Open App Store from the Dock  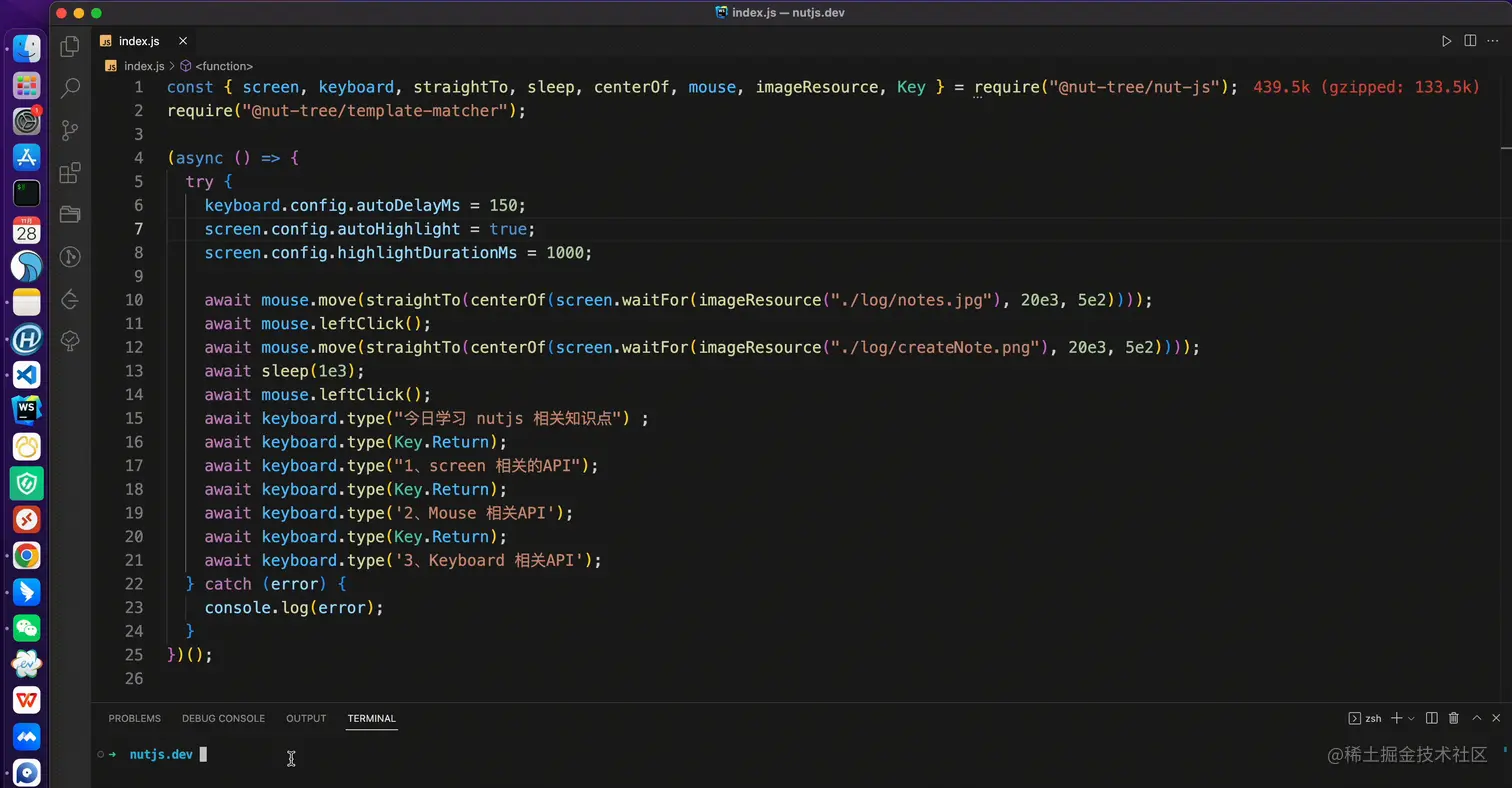pos(27,157)
